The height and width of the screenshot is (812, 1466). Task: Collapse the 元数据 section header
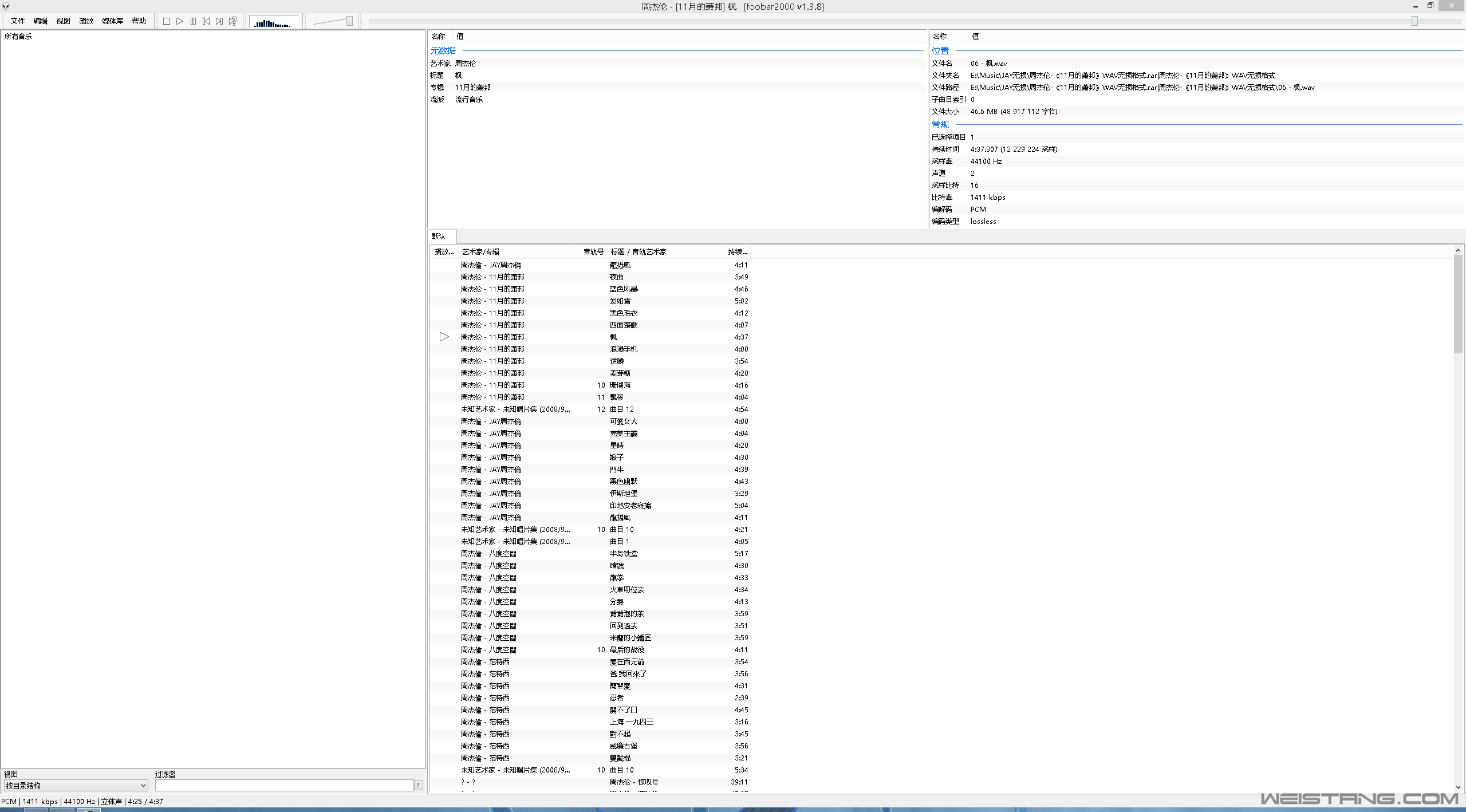click(x=443, y=51)
